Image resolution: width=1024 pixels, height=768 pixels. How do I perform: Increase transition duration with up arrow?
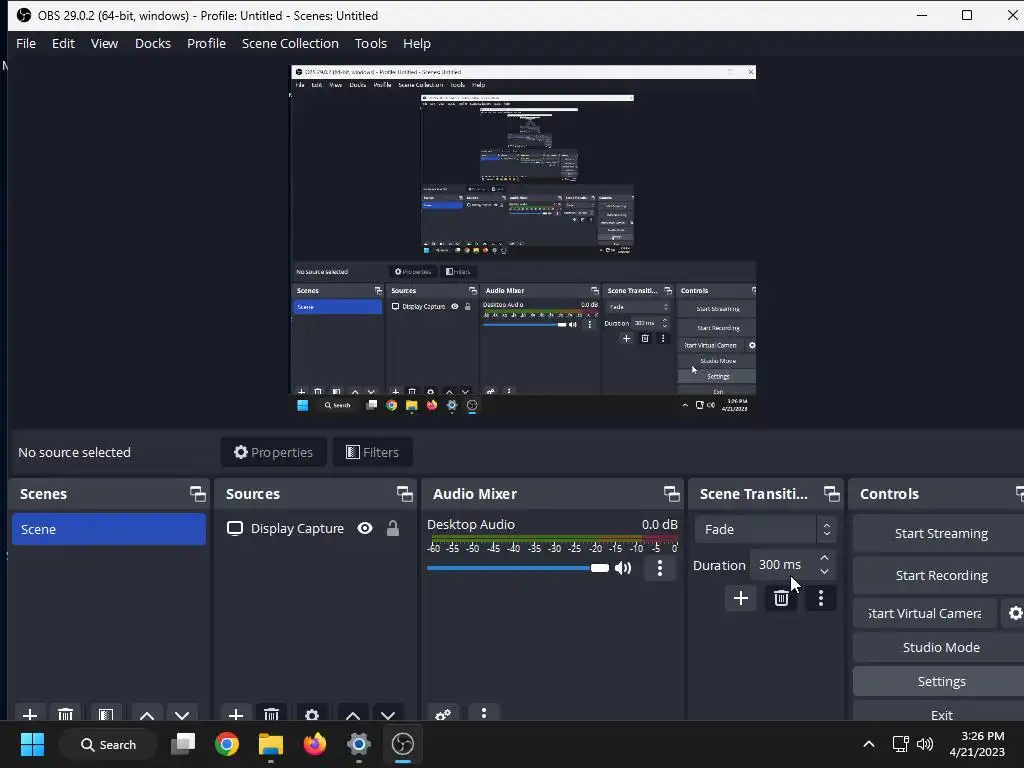pos(824,558)
